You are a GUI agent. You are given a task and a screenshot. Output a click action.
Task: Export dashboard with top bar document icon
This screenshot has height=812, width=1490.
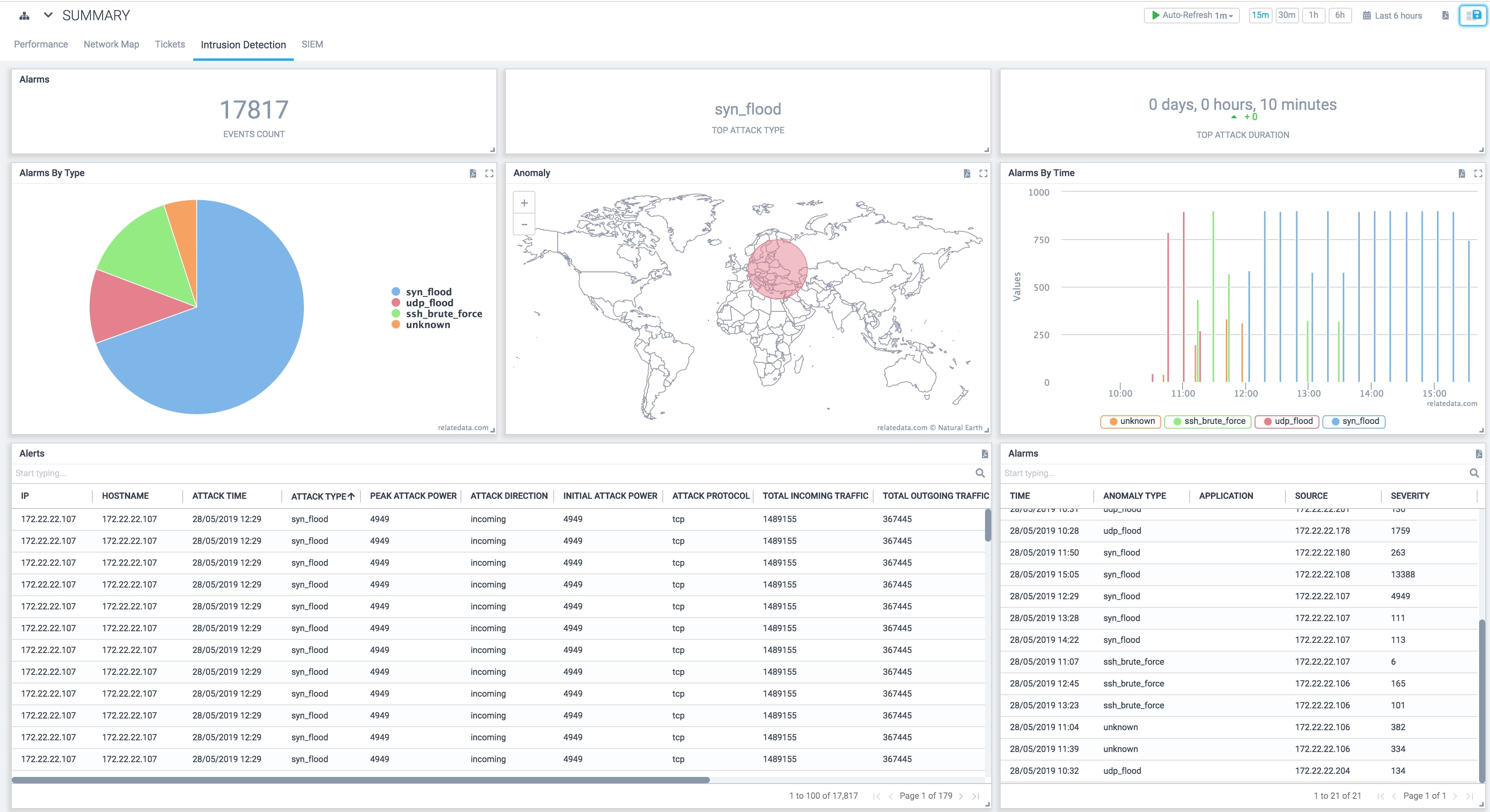click(x=1446, y=16)
